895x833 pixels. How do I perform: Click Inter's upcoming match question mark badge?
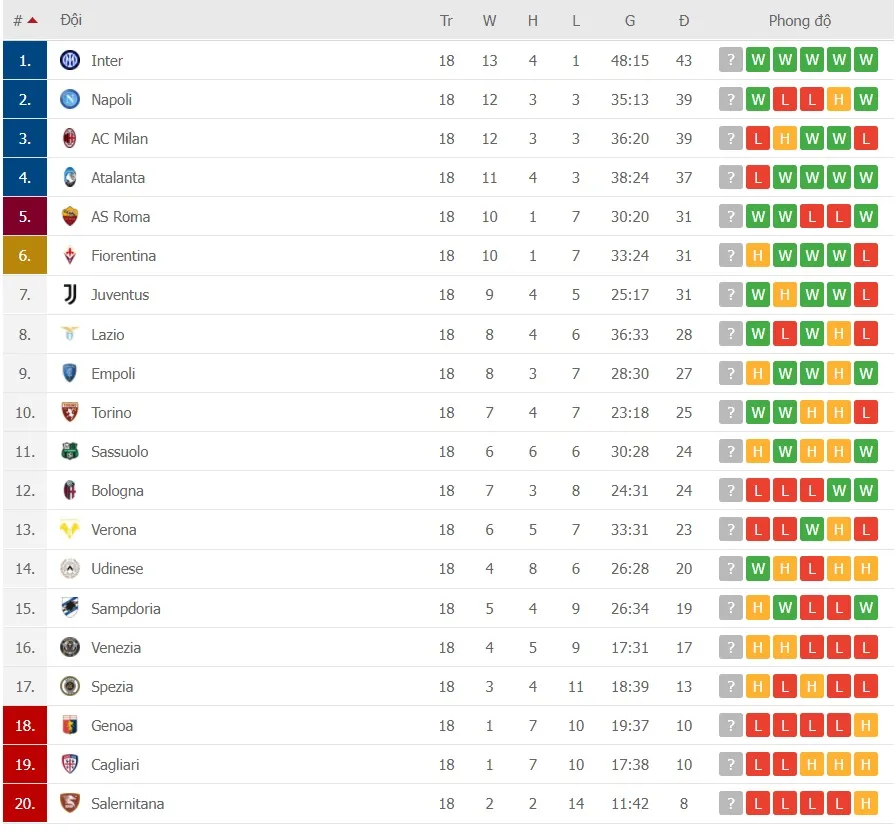[731, 60]
